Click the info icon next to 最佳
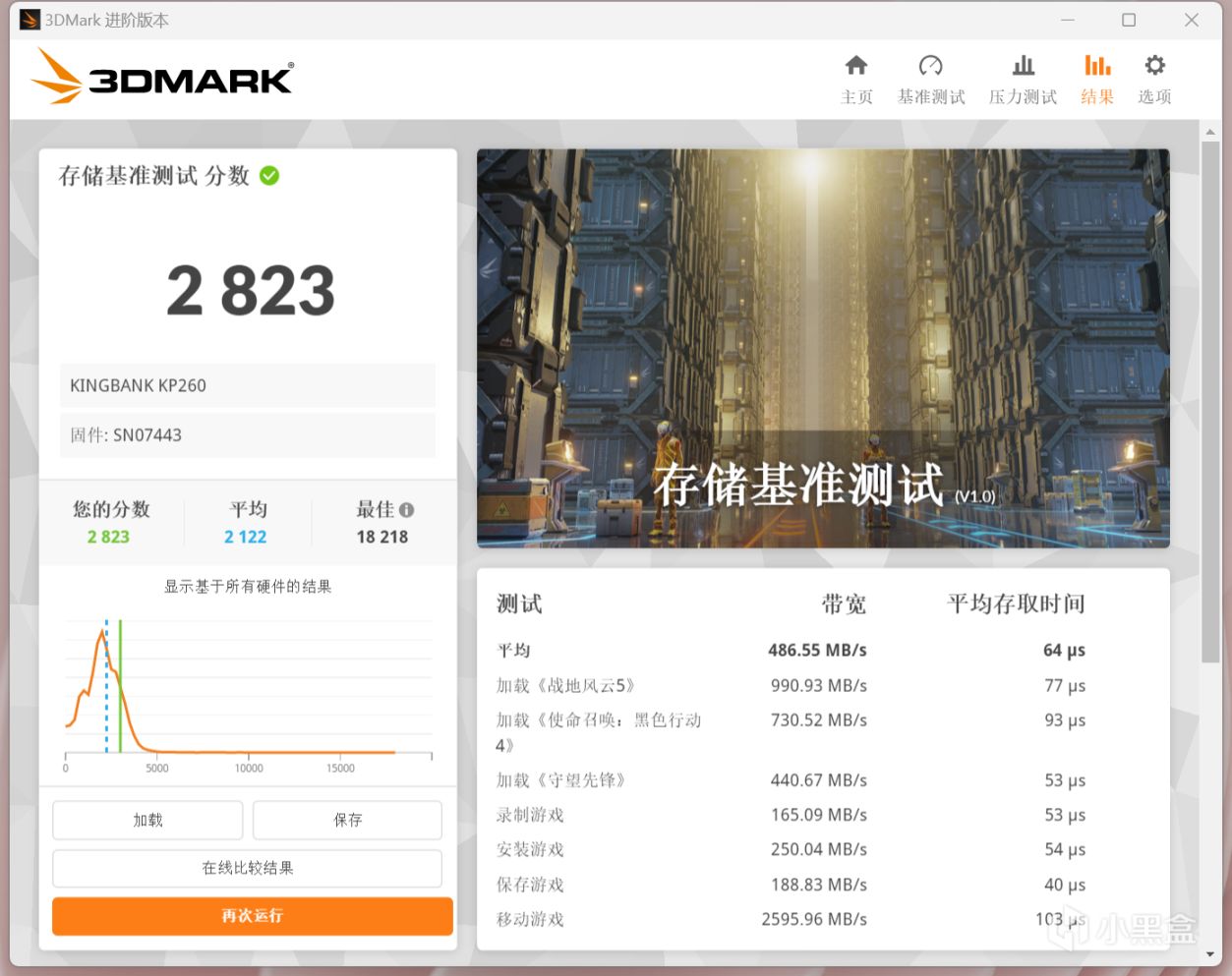1232x976 pixels. [407, 510]
